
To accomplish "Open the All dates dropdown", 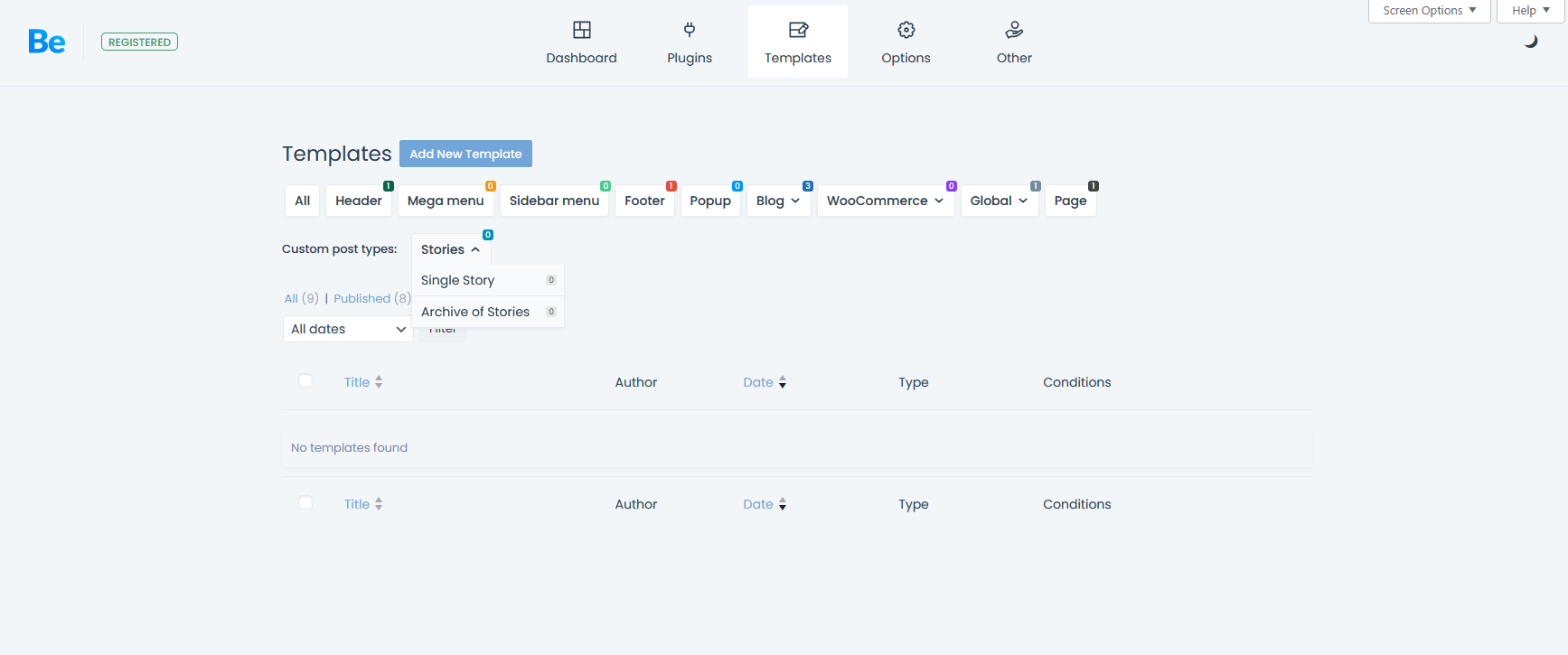I will (x=348, y=329).
